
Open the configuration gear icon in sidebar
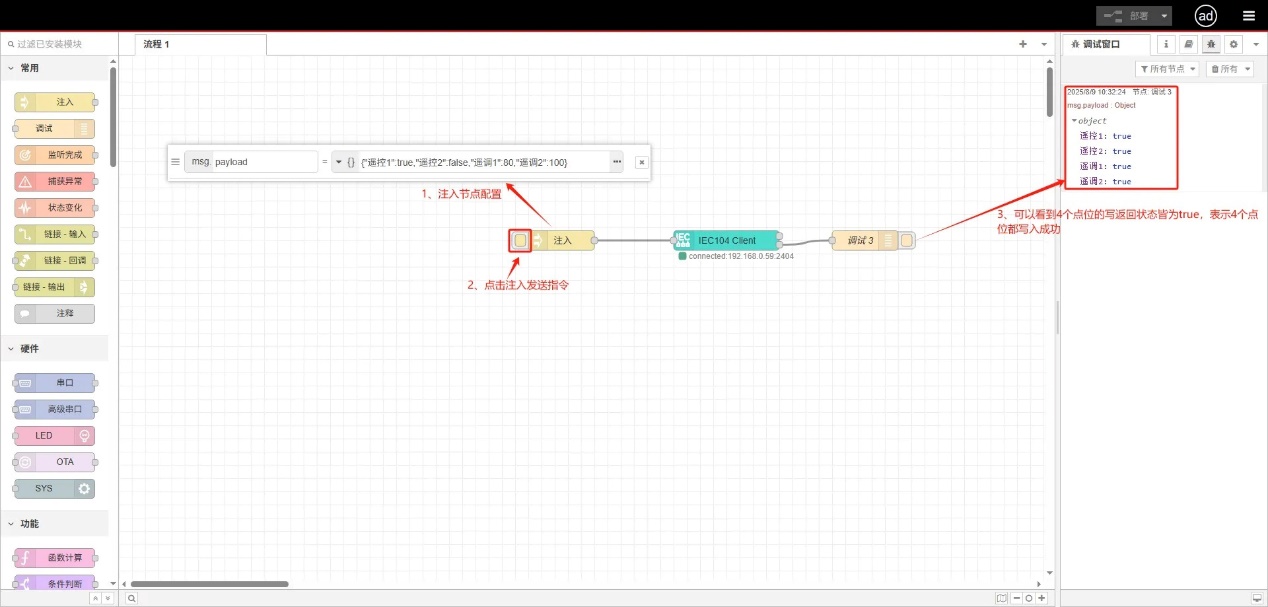point(1234,44)
